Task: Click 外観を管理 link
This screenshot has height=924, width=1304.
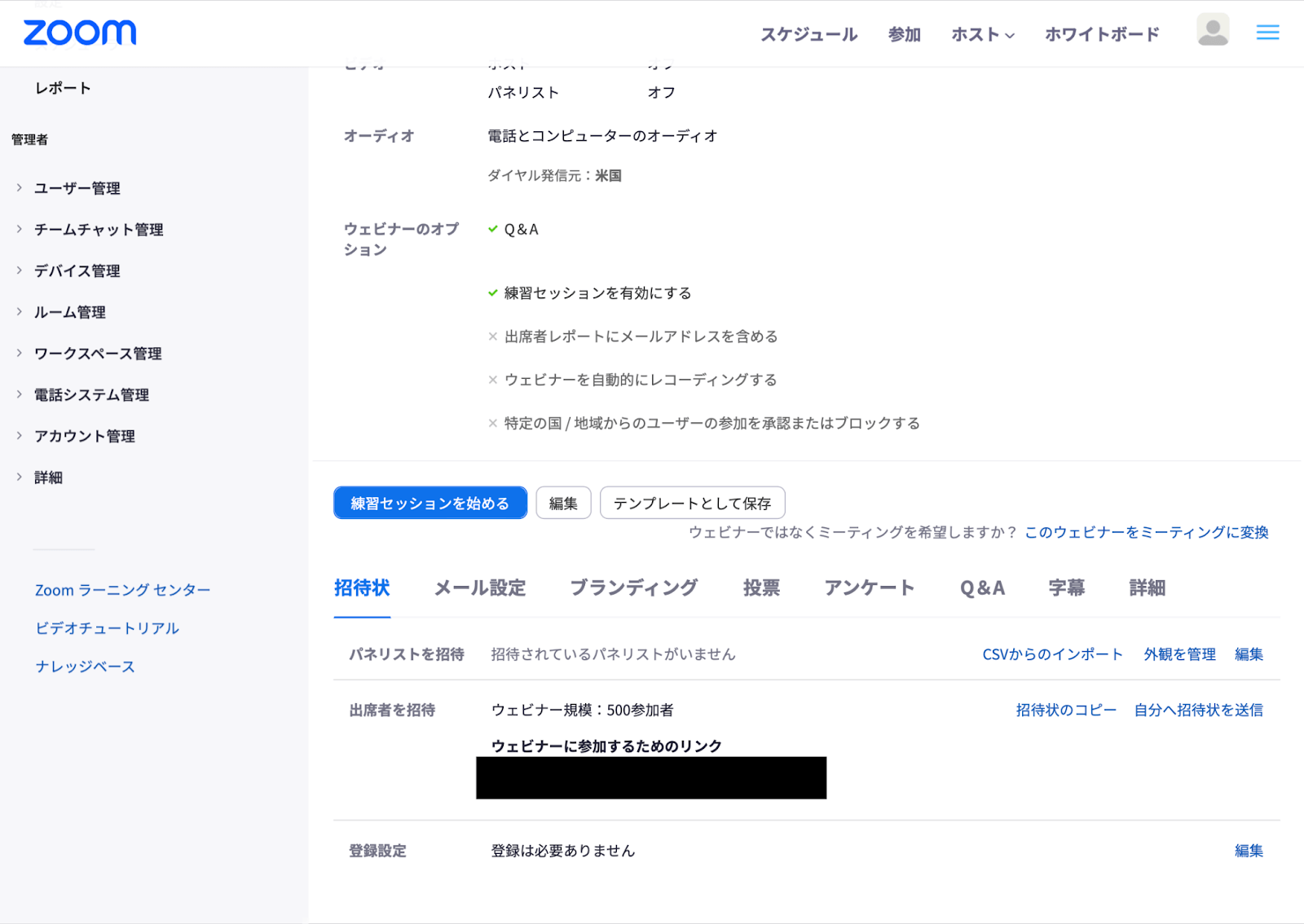Action: [x=1179, y=654]
